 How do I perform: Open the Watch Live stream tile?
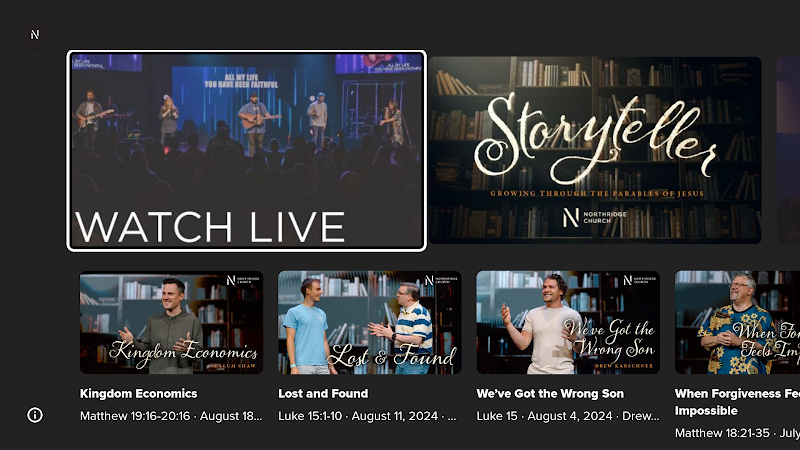pyautogui.click(x=246, y=151)
